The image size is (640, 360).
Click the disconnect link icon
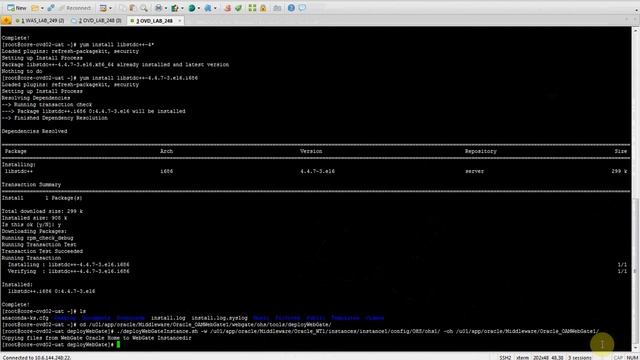(x=51, y=8)
